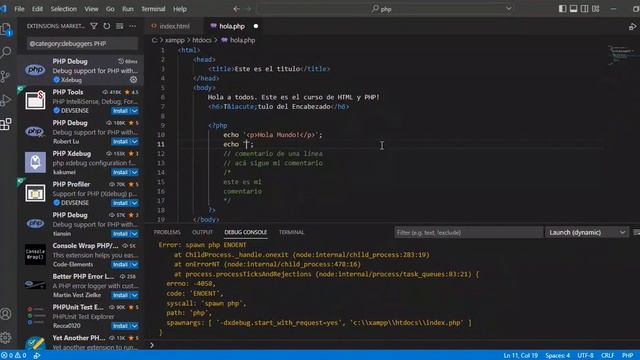Install the Better PHP Error Logger extension
This screenshot has height=360, width=640.
pos(120,295)
